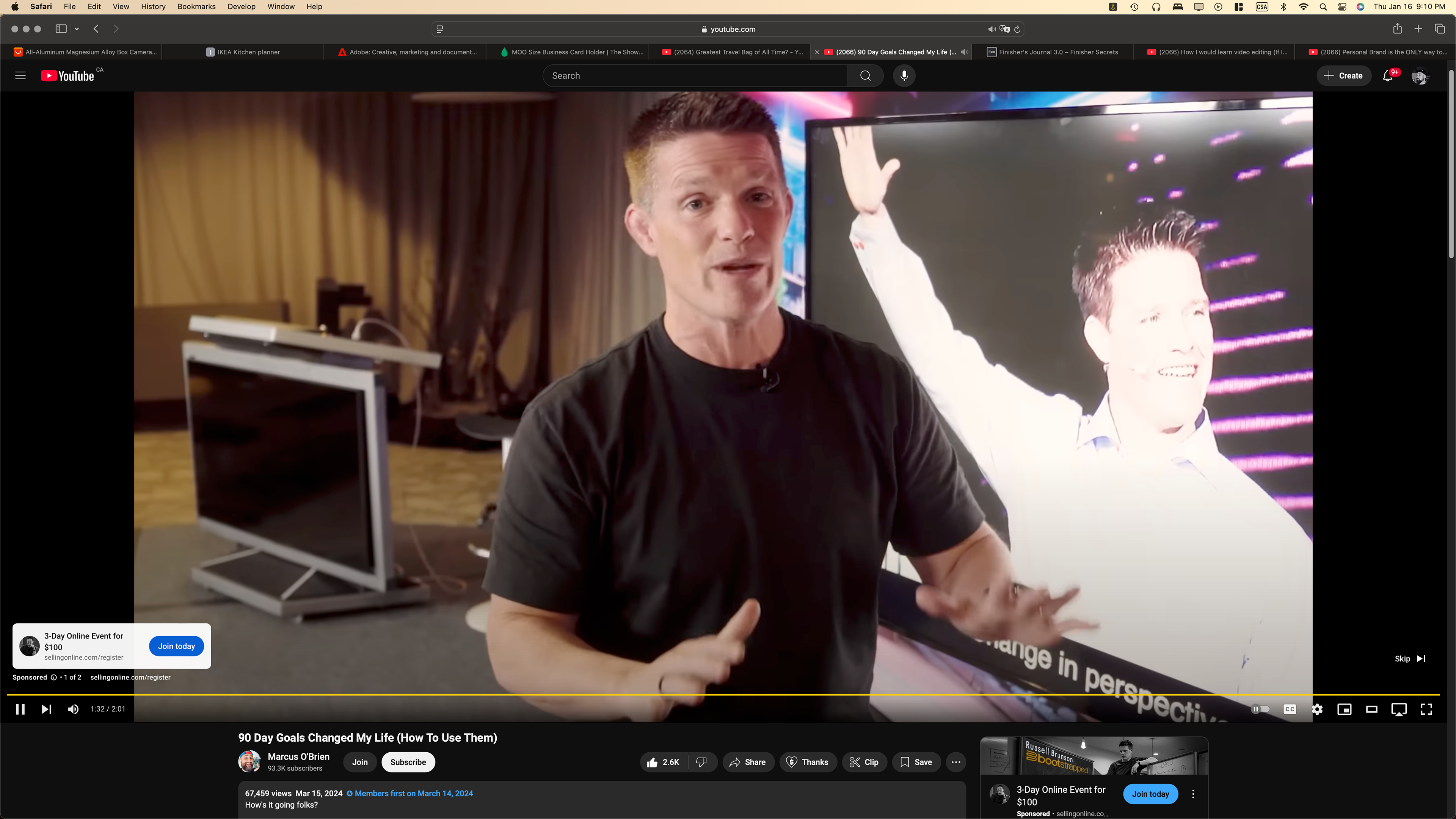Dislike the video with thumbs down

point(701,762)
